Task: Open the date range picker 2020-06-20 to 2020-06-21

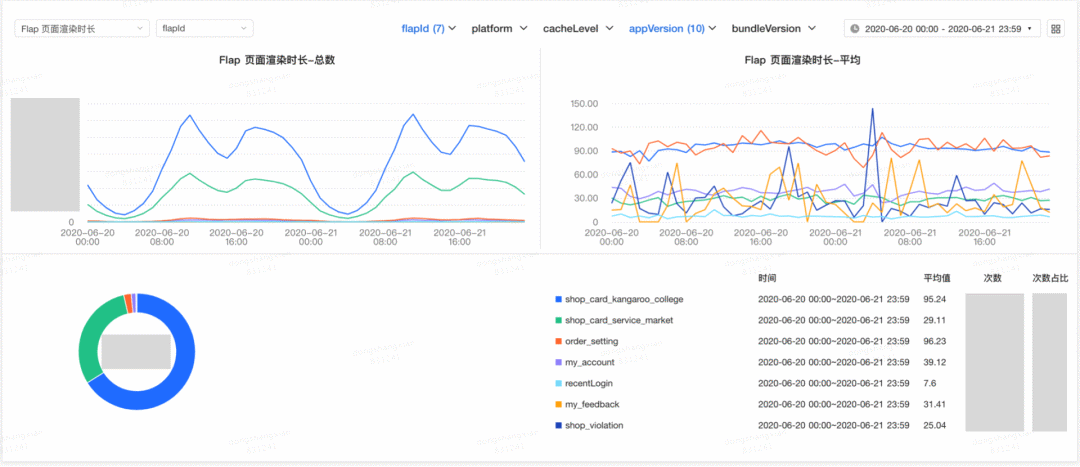Action: pyautogui.click(x=942, y=29)
